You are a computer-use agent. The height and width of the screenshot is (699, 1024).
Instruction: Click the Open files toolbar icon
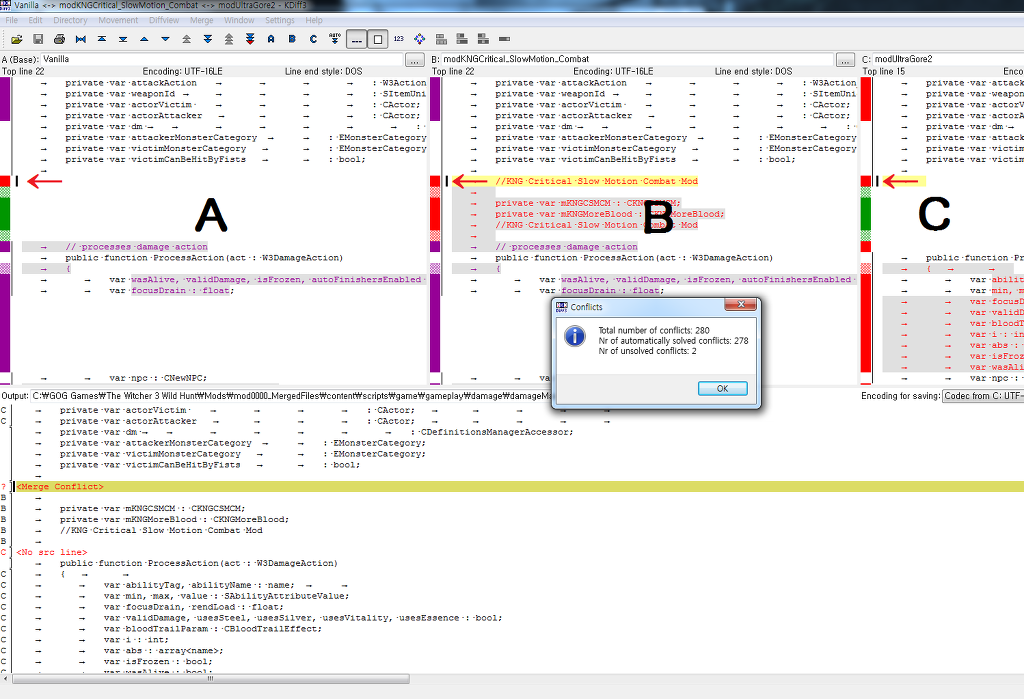[x=16, y=39]
